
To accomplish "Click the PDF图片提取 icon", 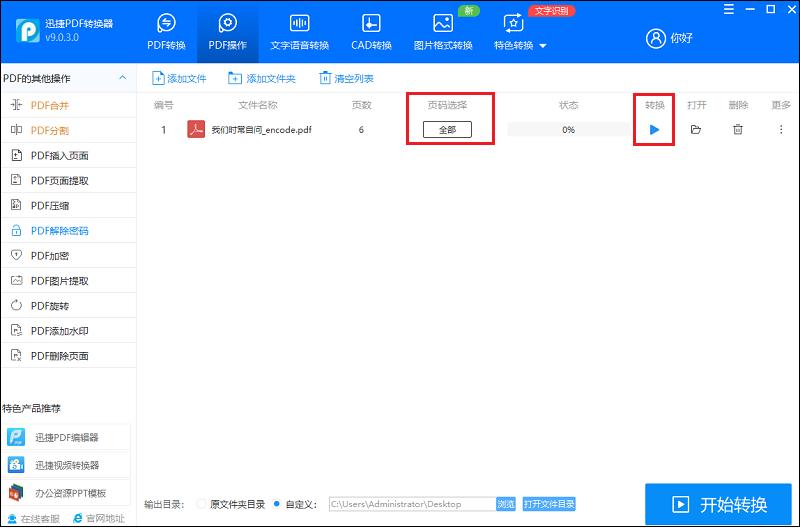I will click(x=16, y=280).
